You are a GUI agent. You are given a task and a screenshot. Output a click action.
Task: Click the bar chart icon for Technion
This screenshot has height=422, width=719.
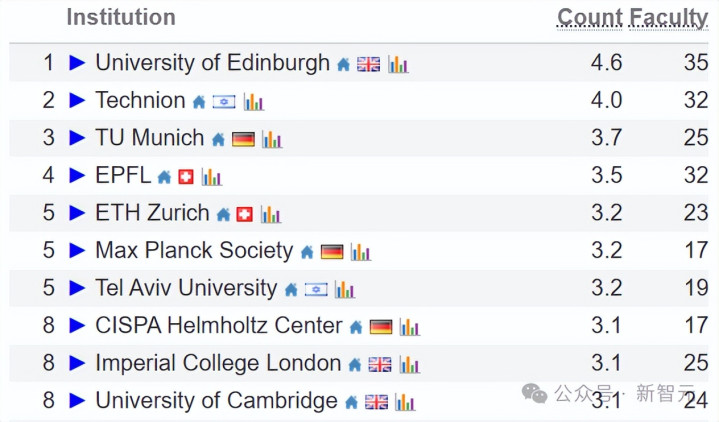click(253, 102)
